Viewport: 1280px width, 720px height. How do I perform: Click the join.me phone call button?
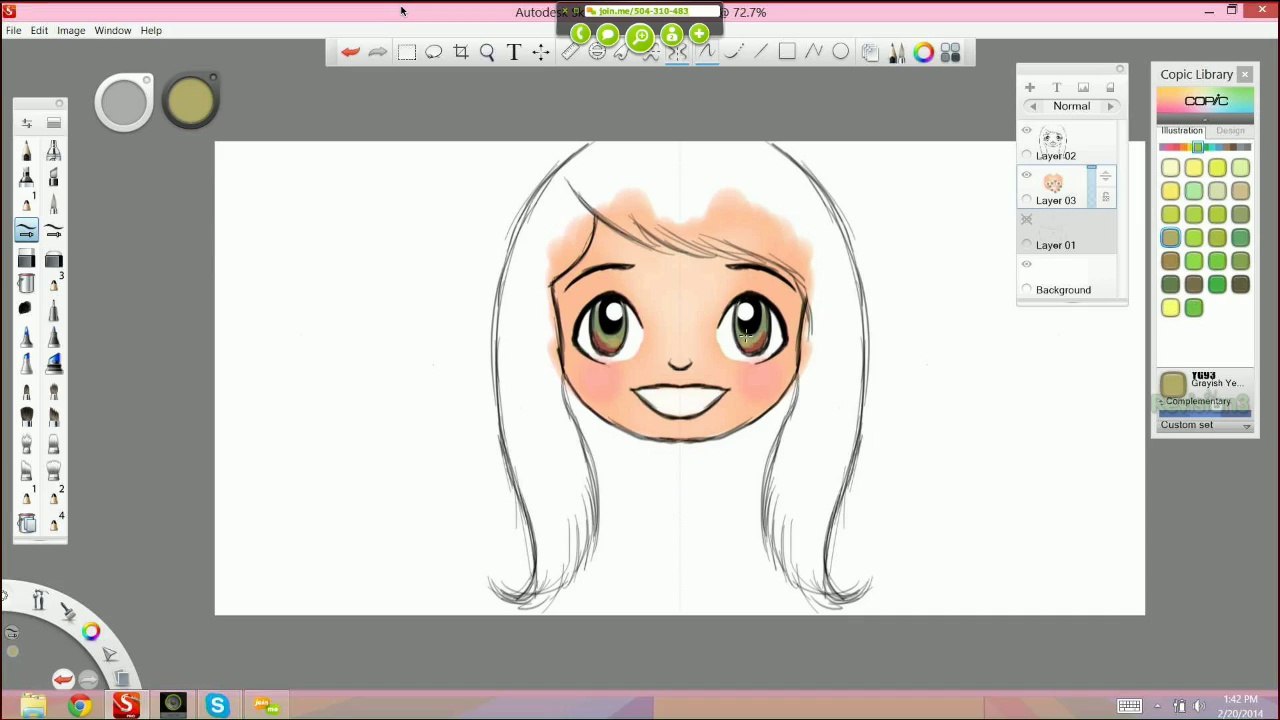point(580,35)
